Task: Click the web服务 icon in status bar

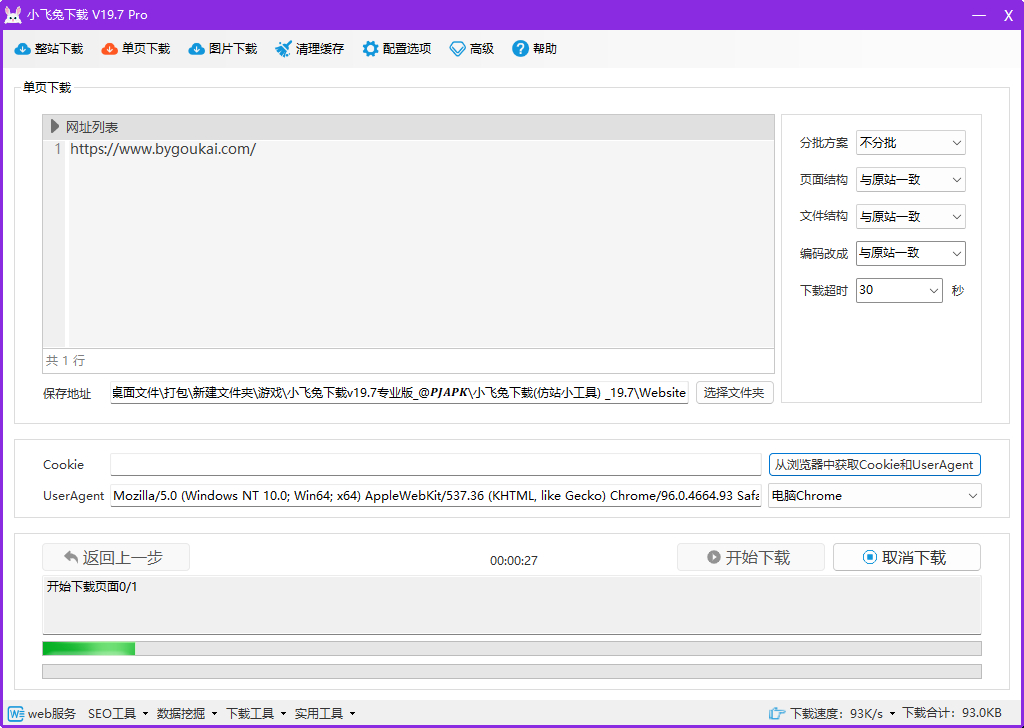Action: pos(16,714)
